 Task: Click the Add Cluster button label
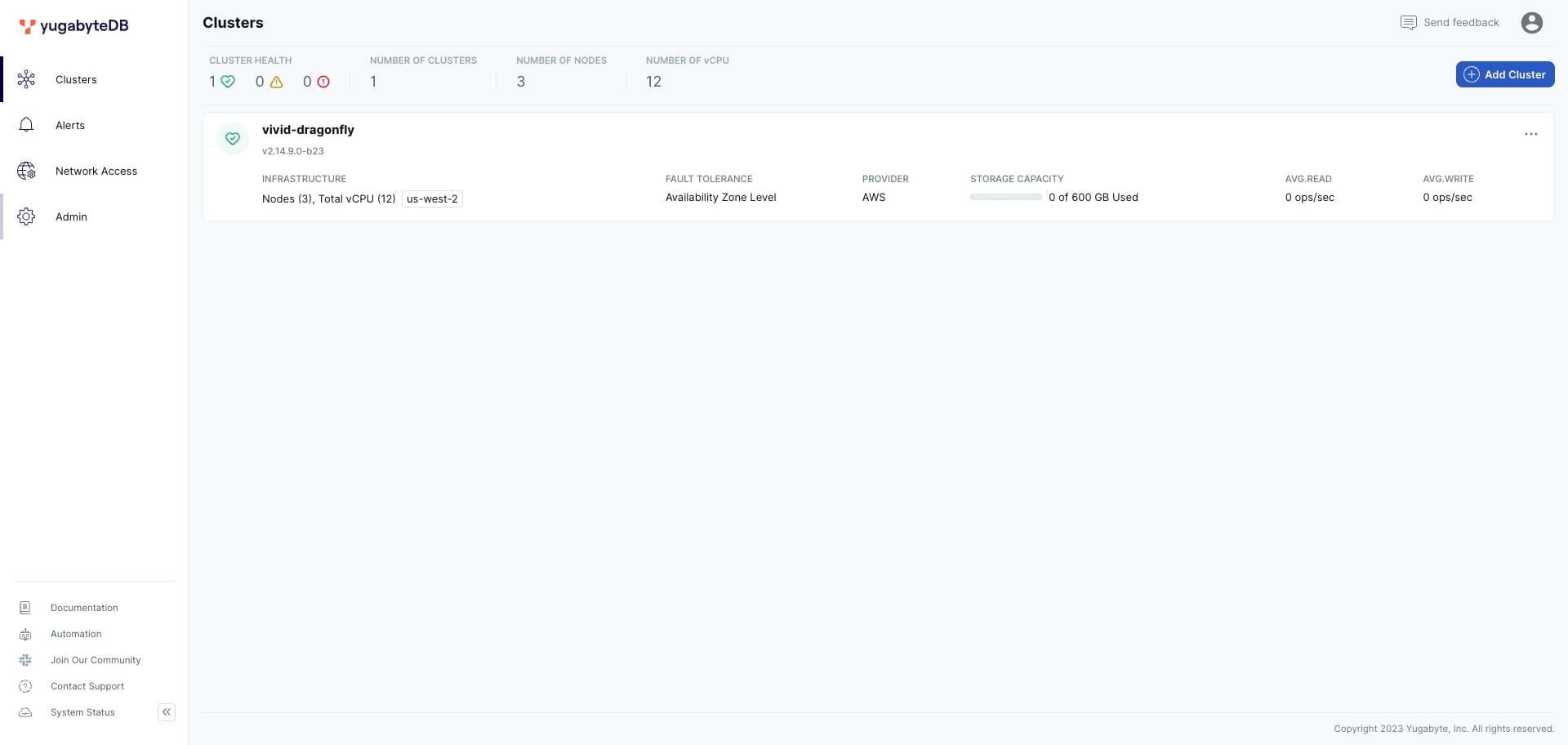click(x=1515, y=74)
